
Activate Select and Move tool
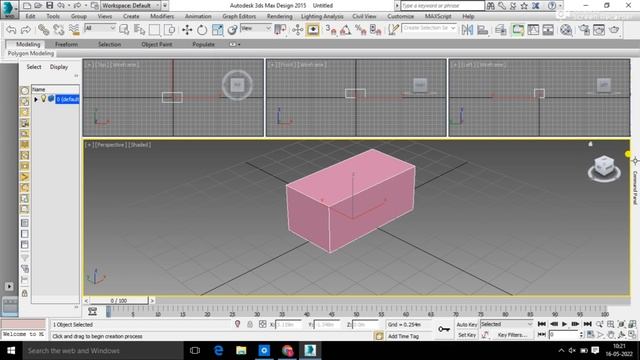(187, 30)
